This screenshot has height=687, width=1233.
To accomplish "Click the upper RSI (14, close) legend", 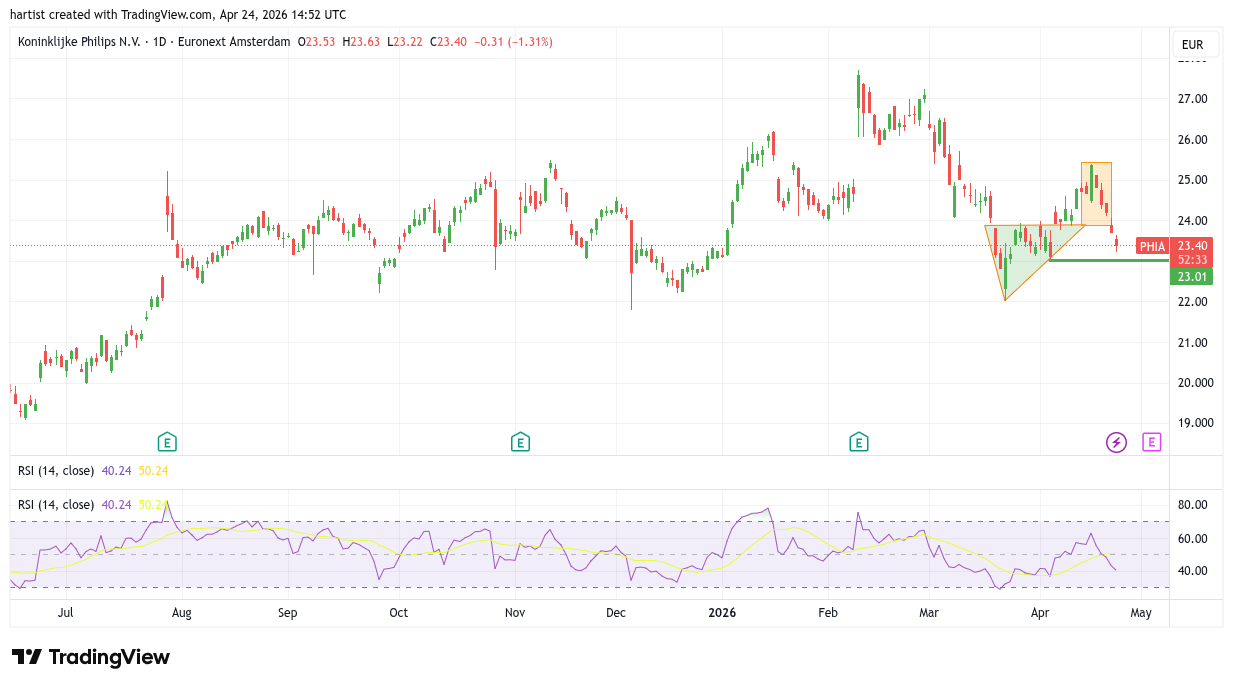I will point(56,471).
